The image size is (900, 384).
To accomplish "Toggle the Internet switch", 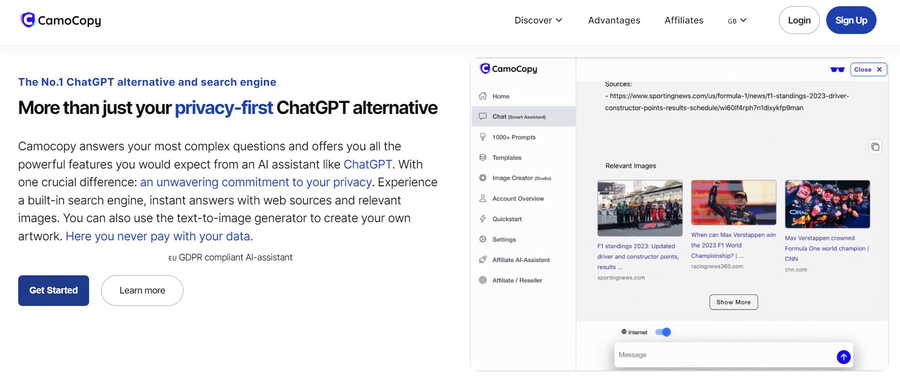I will (663, 332).
